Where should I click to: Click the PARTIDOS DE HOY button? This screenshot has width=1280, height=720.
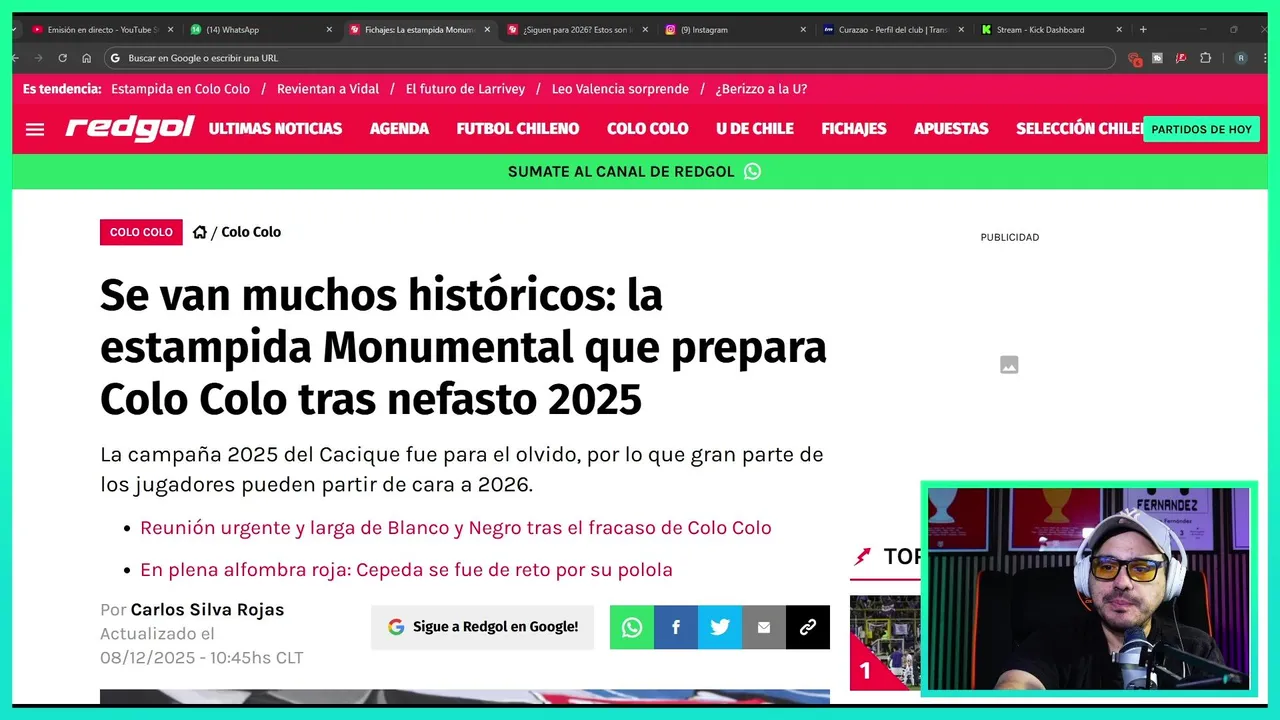tap(1201, 129)
